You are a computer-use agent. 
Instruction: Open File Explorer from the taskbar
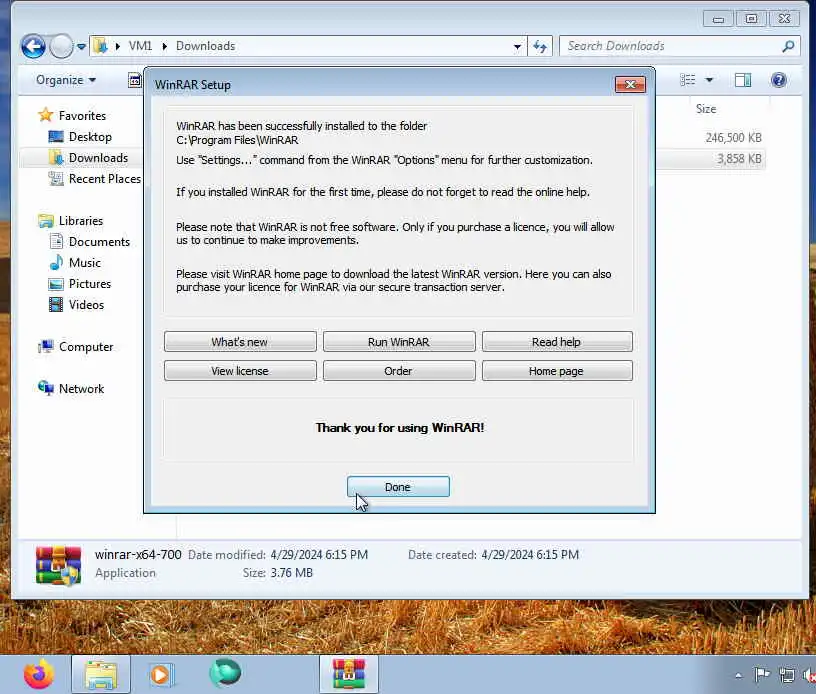[101, 675]
